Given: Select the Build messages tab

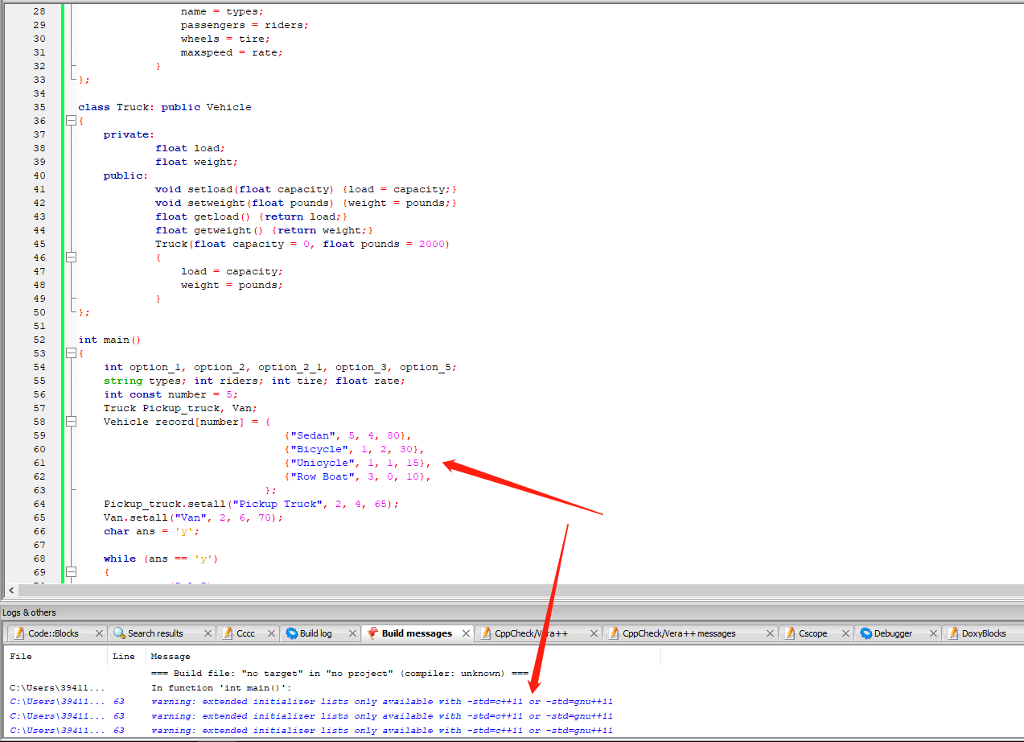Looking at the screenshot, I should [x=417, y=633].
